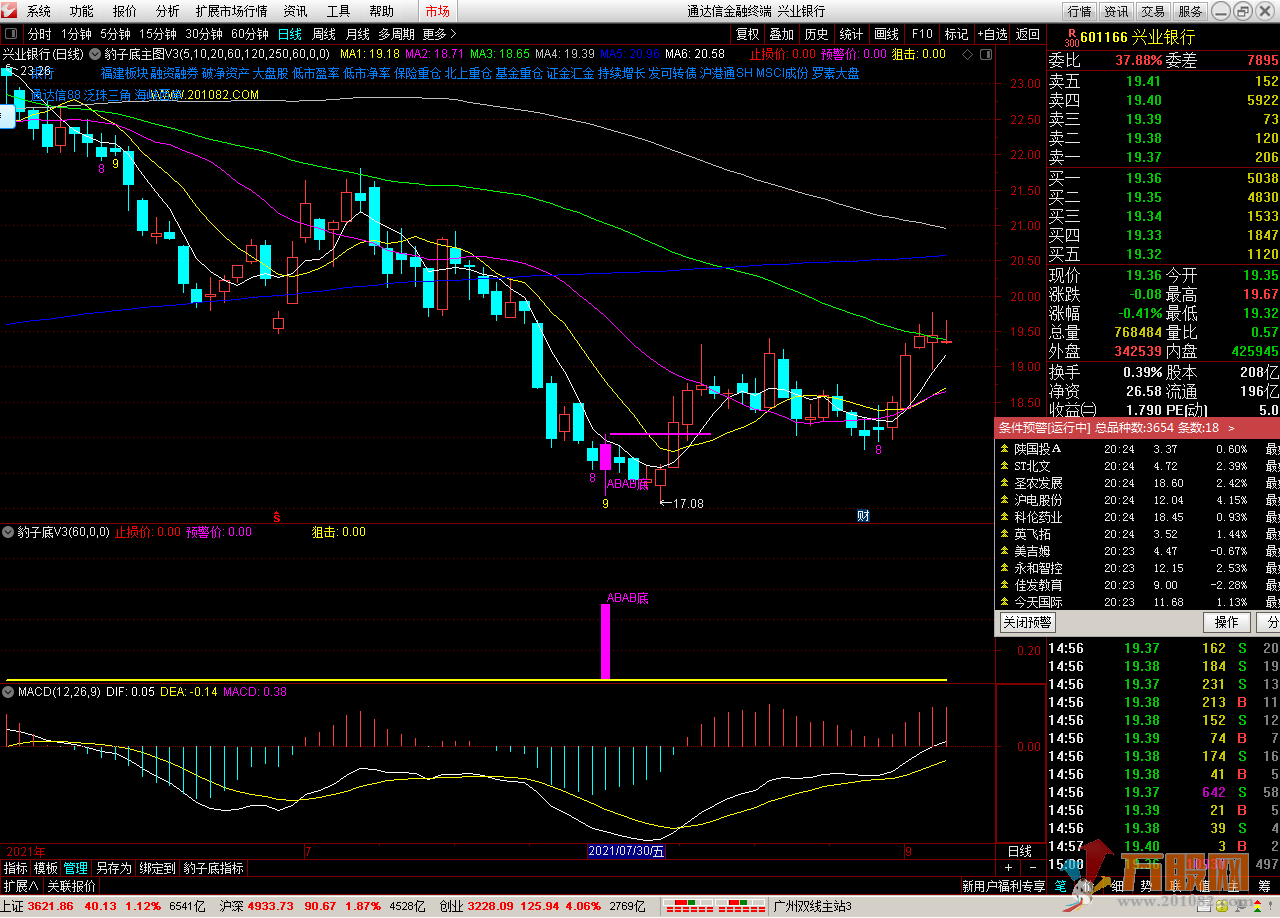Image resolution: width=1280 pixels, height=918 pixels.
Task: Open the 资讯 menu in menu bar
Action: (295, 11)
